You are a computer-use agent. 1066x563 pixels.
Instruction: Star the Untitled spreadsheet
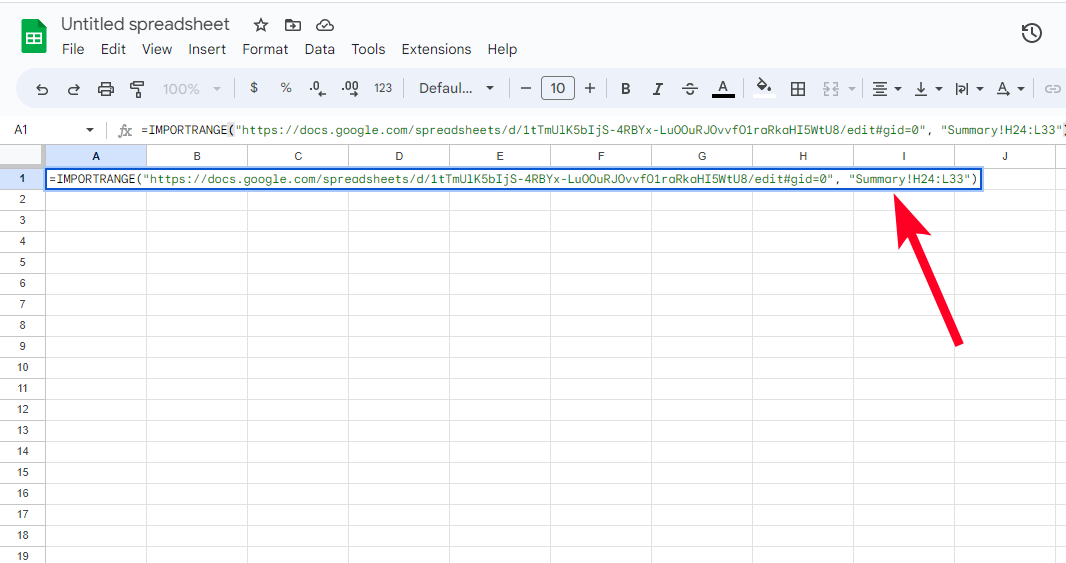point(260,25)
